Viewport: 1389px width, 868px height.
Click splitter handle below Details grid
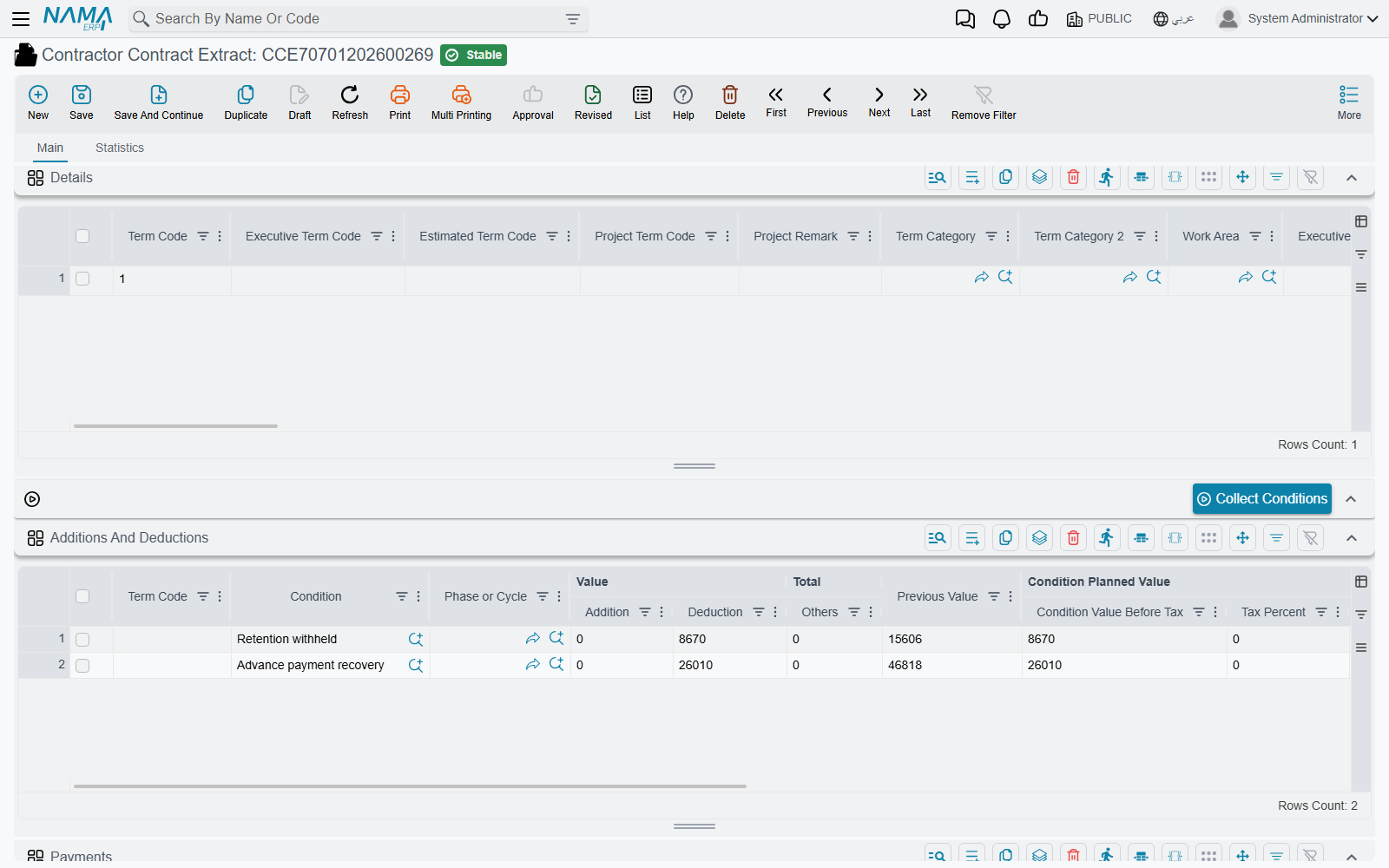tap(694, 466)
